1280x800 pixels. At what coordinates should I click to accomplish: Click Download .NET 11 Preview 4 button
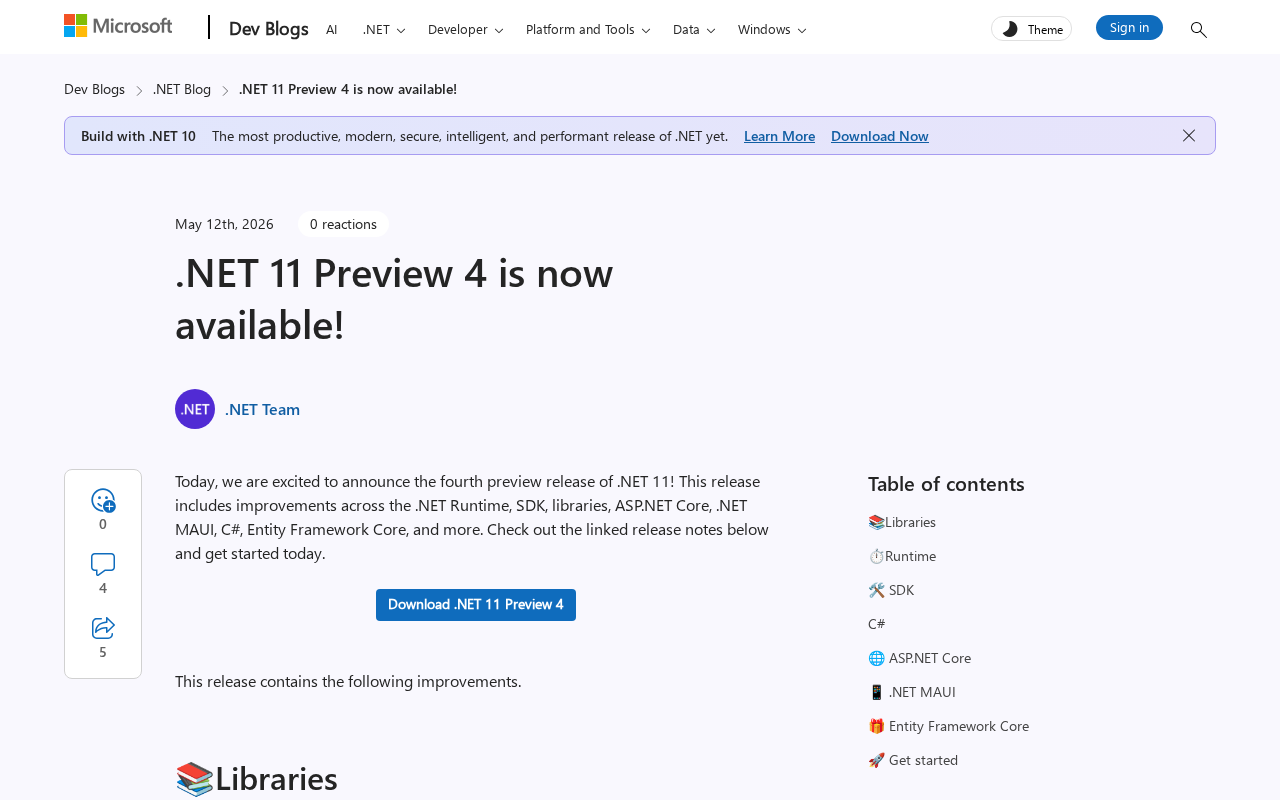(x=476, y=605)
